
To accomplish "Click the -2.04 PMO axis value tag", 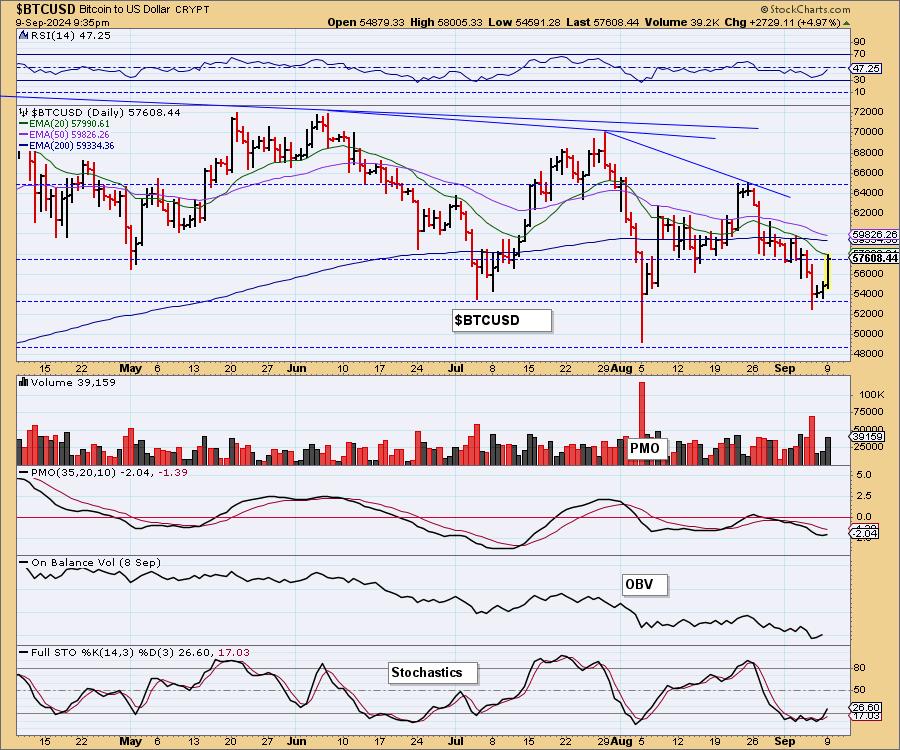I will pyautogui.click(x=866, y=534).
